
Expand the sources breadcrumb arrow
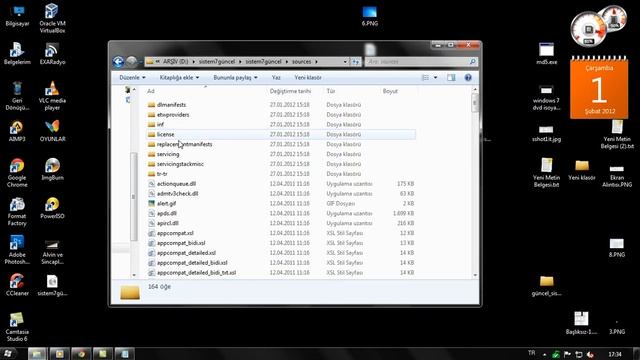click(316, 62)
